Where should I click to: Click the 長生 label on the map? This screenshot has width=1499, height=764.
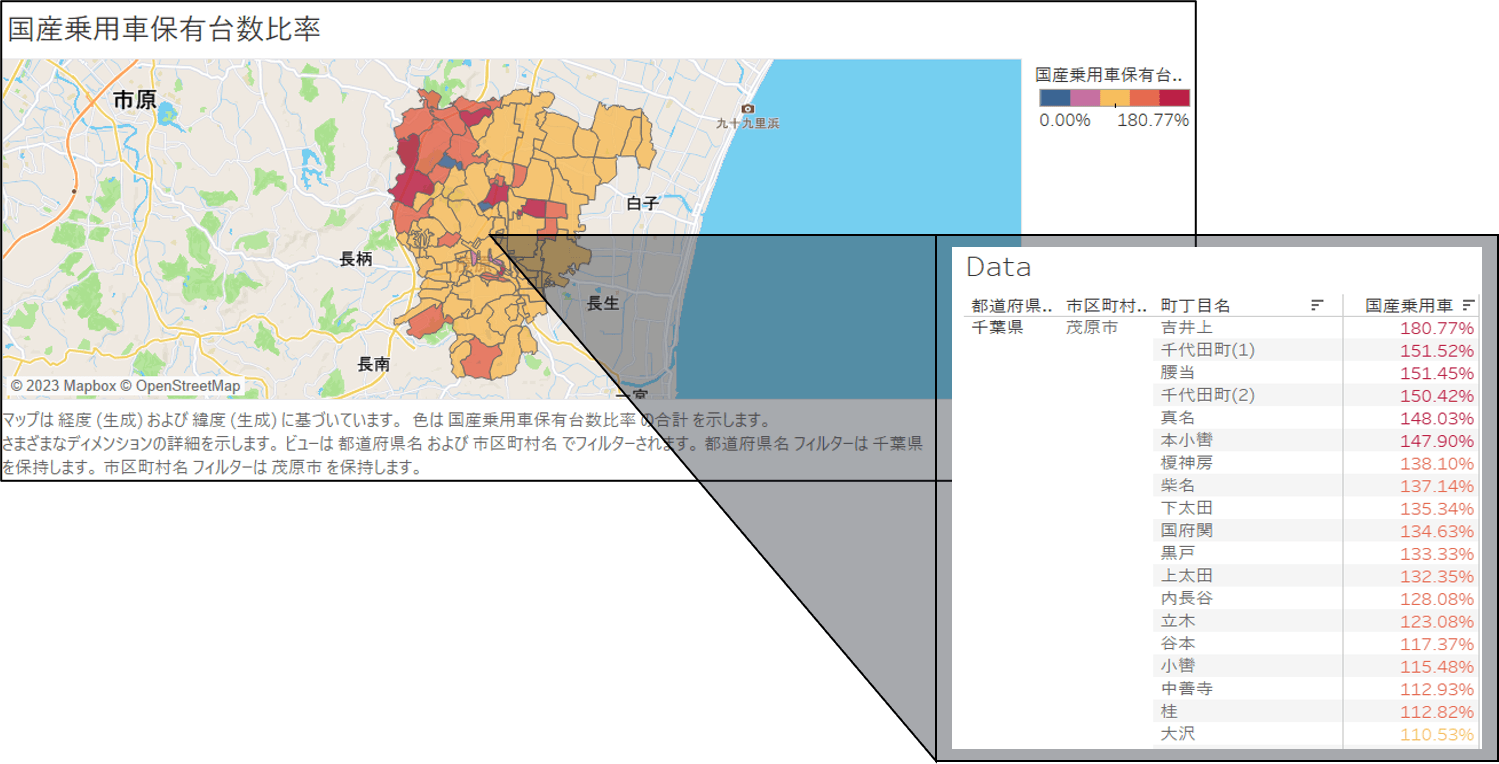[603, 303]
